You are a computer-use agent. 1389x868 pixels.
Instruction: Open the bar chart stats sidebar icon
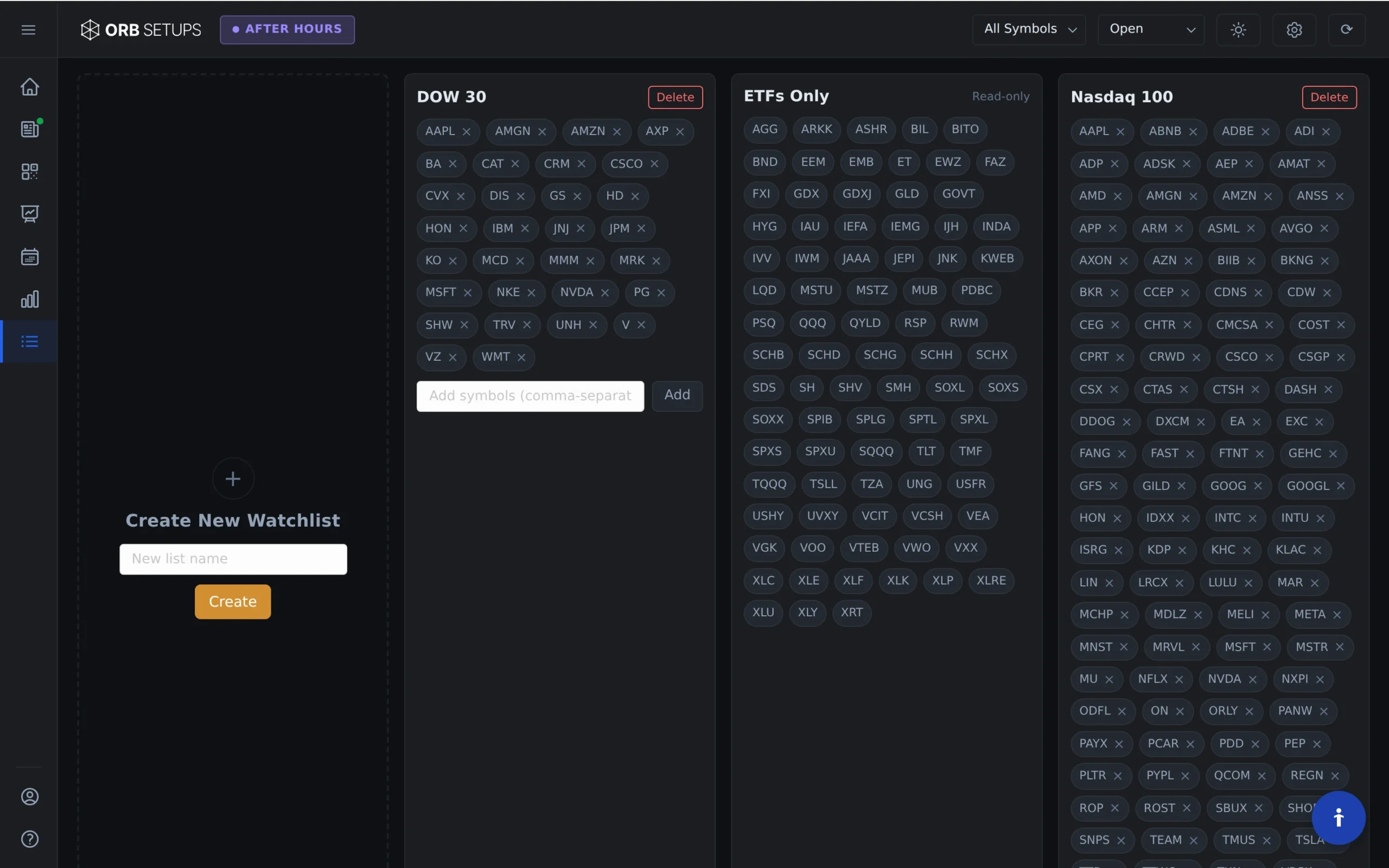point(30,299)
